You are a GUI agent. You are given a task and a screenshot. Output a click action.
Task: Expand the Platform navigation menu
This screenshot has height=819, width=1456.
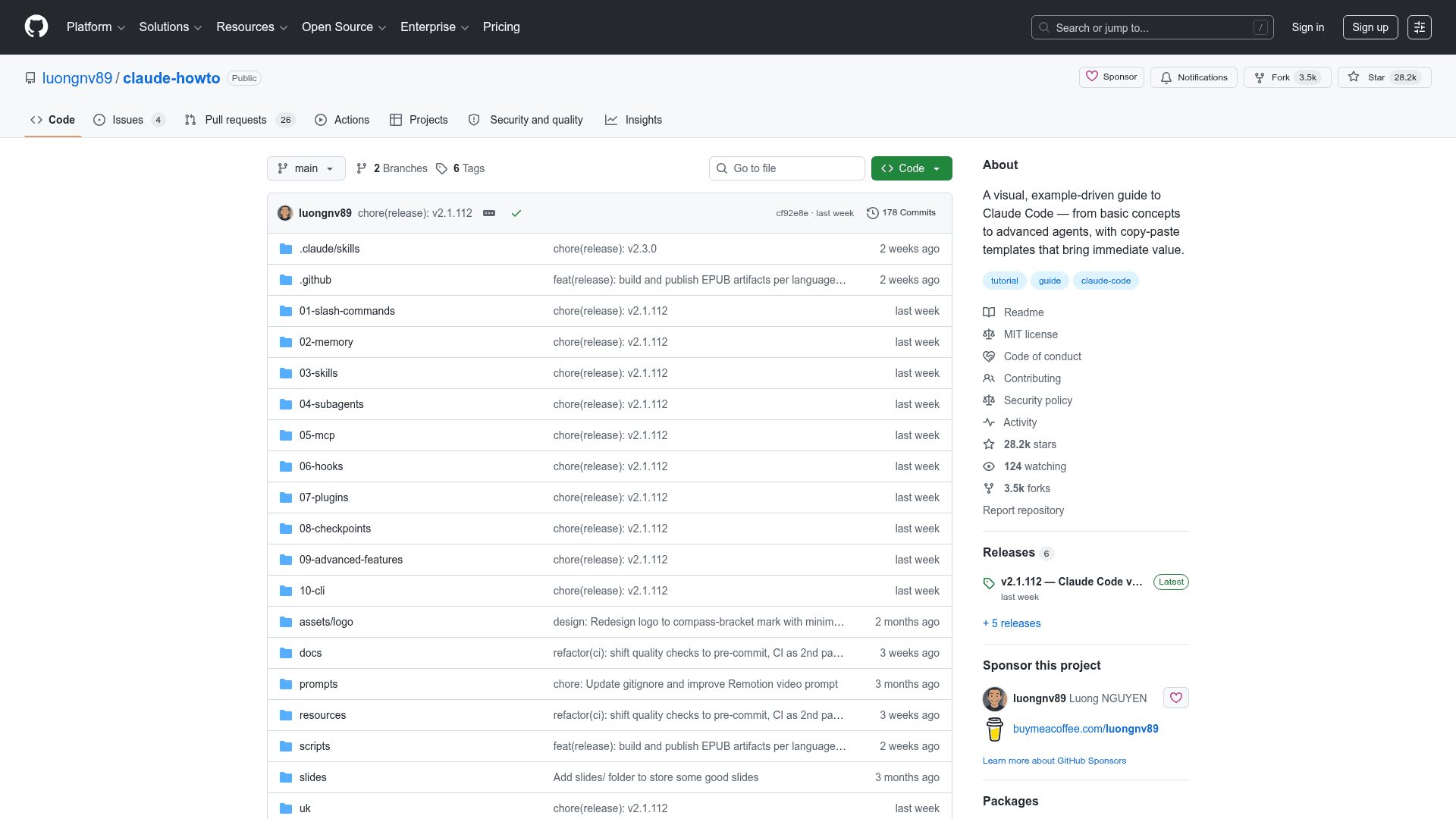96,27
